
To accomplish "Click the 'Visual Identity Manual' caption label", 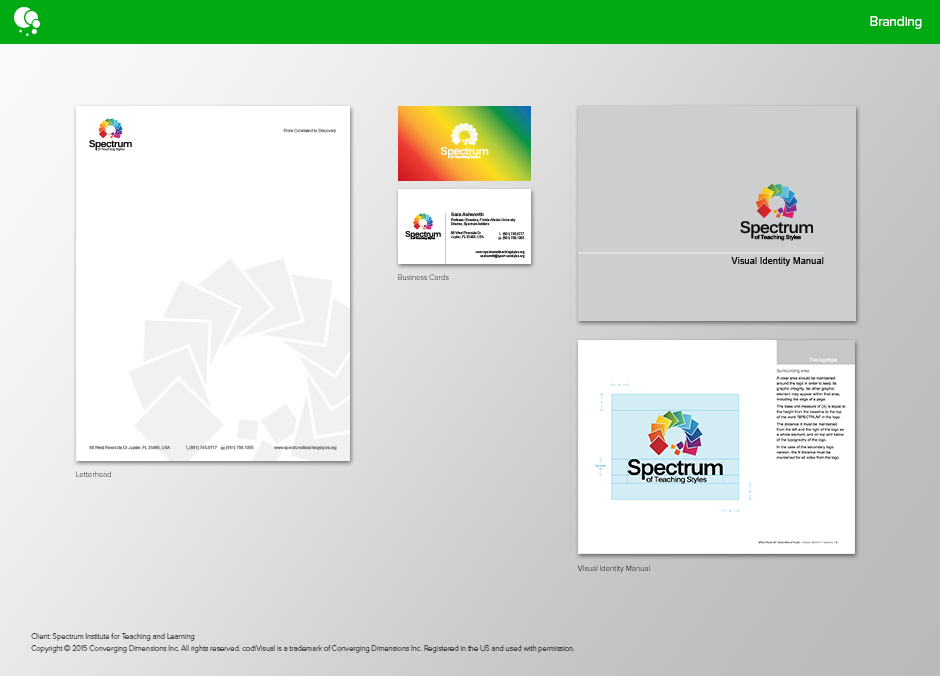I will point(613,568).
